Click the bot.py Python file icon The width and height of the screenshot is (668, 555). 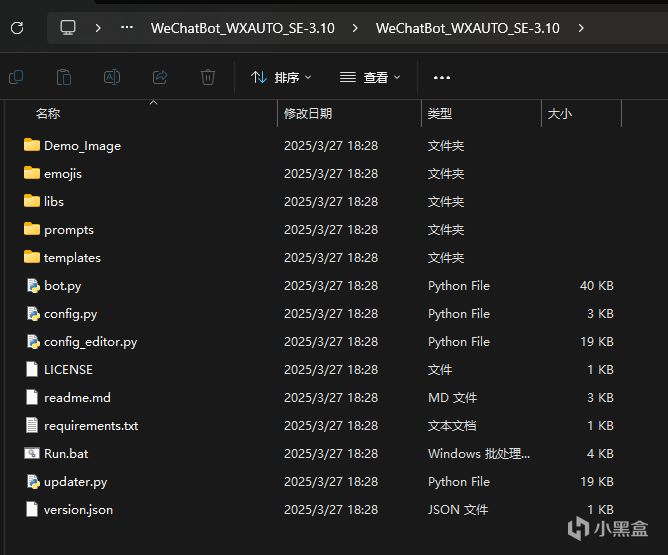pos(33,285)
